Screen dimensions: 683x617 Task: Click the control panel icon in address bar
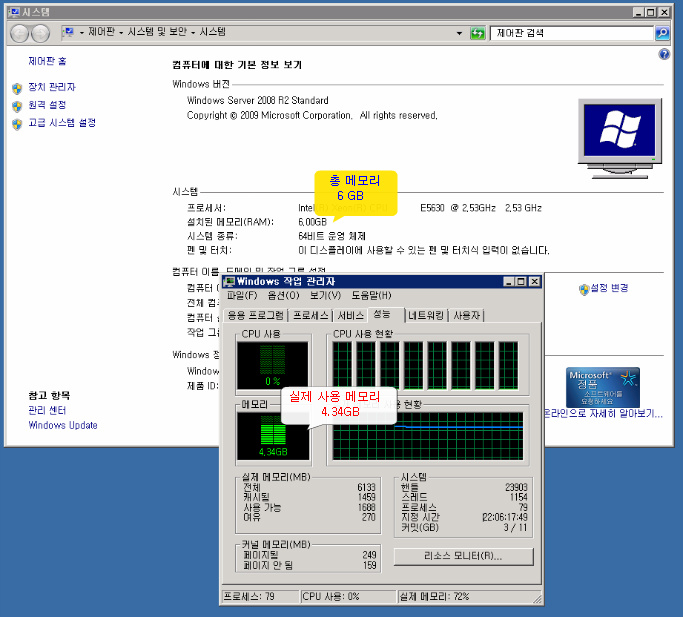pyautogui.click(x=69, y=32)
